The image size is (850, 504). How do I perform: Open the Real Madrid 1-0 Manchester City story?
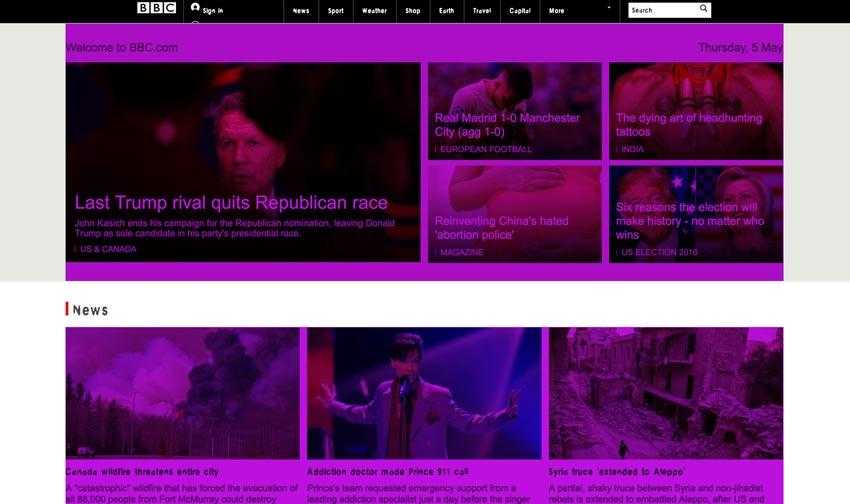tap(507, 124)
